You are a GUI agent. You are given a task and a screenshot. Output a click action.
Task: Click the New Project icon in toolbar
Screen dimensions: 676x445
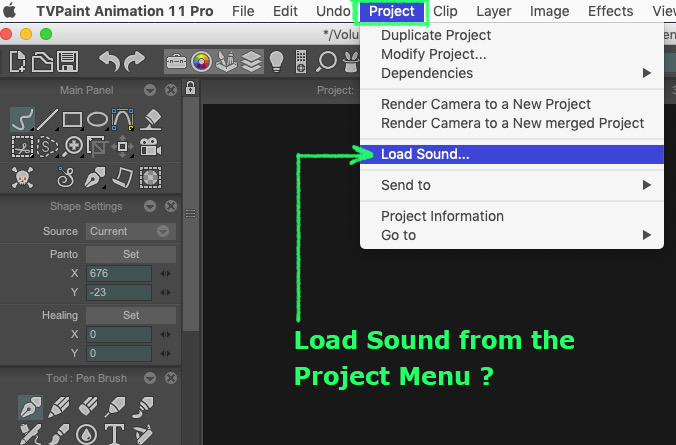18,62
